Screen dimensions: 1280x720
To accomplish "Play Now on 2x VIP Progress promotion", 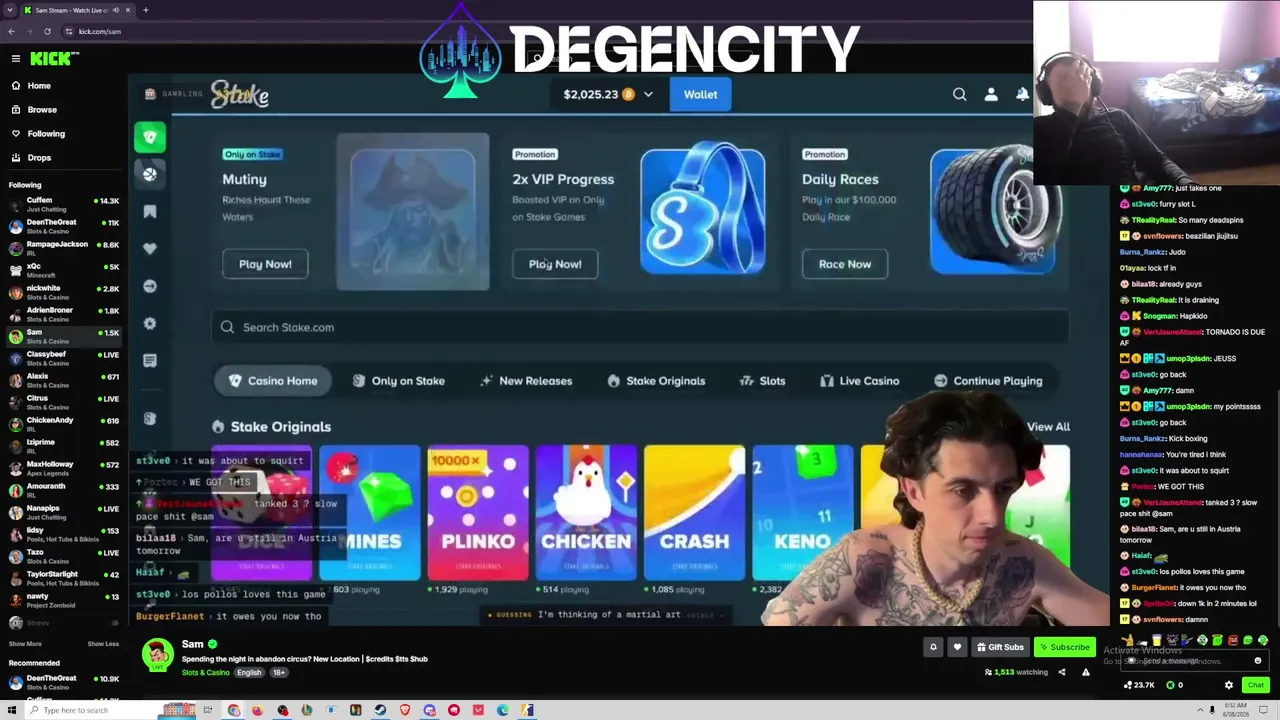I will pyautogui.click(x=555, y=264).
